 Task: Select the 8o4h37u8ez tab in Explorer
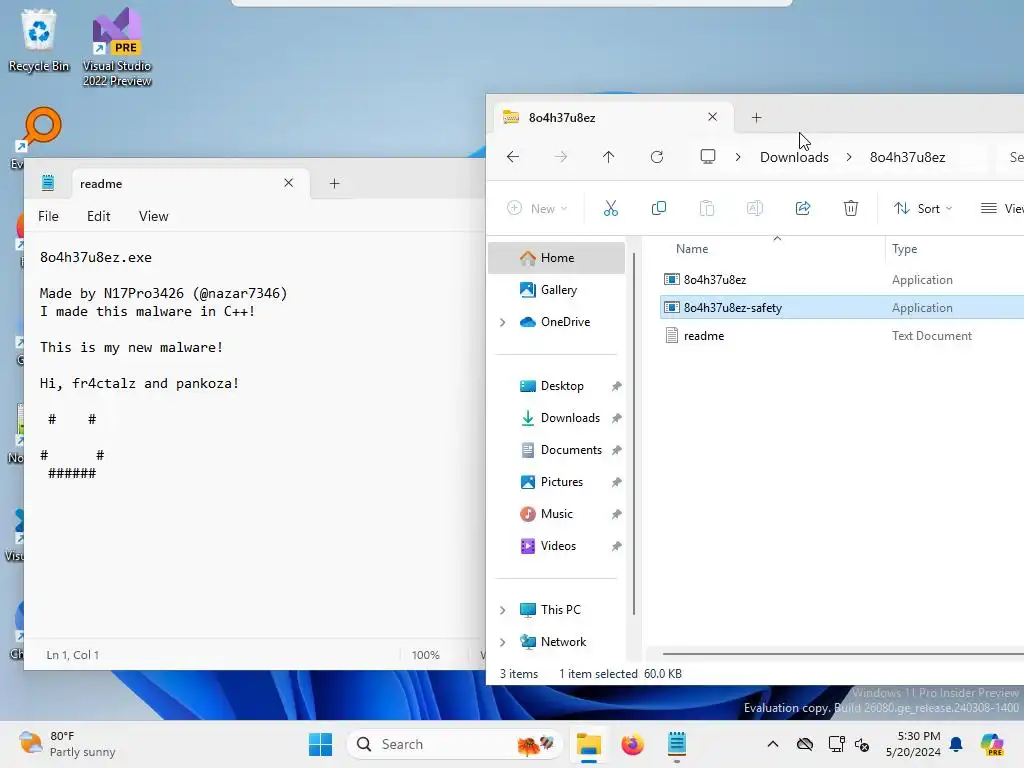pos(613,118)
